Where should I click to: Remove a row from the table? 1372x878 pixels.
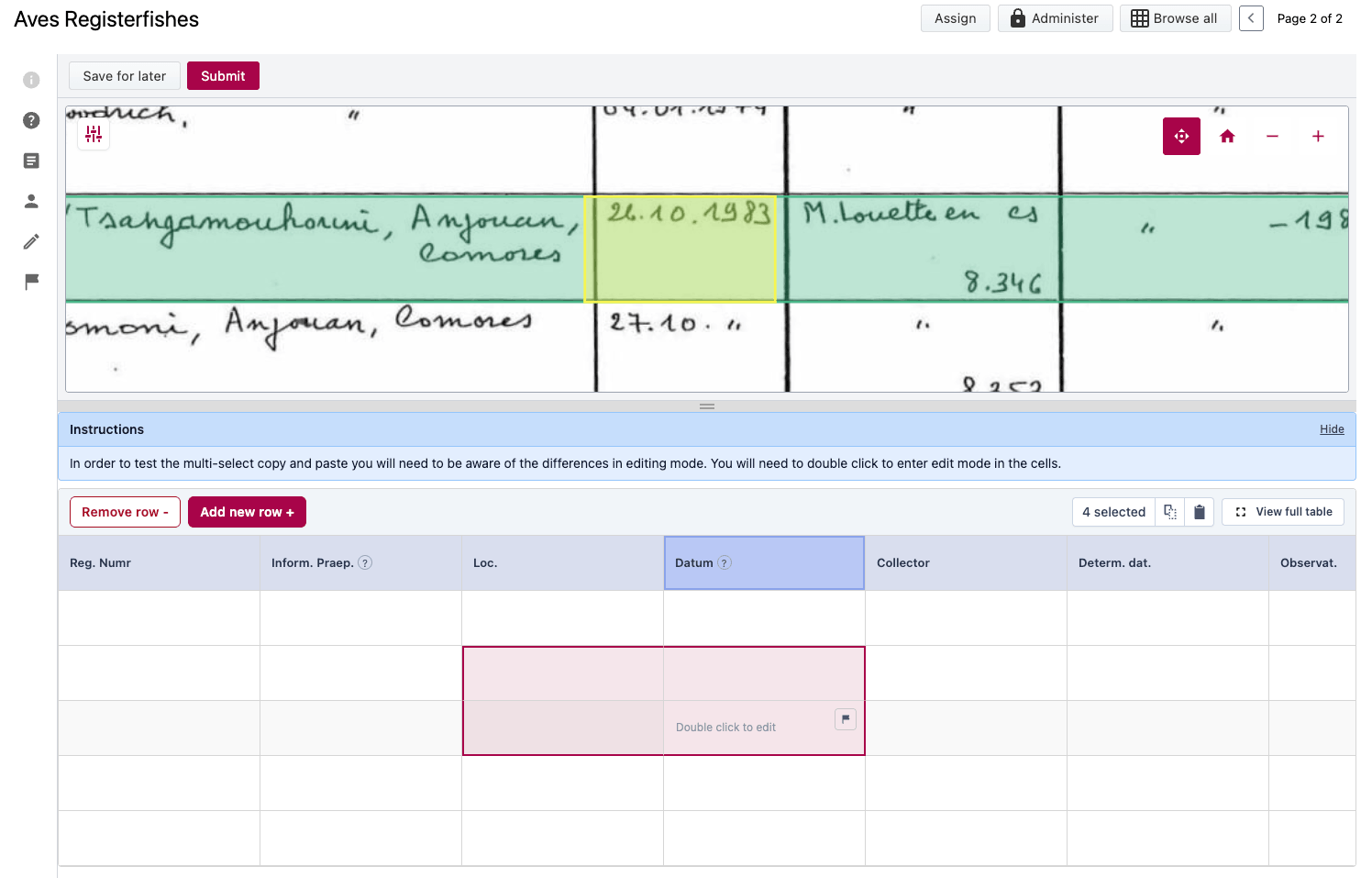coord(125,512)
